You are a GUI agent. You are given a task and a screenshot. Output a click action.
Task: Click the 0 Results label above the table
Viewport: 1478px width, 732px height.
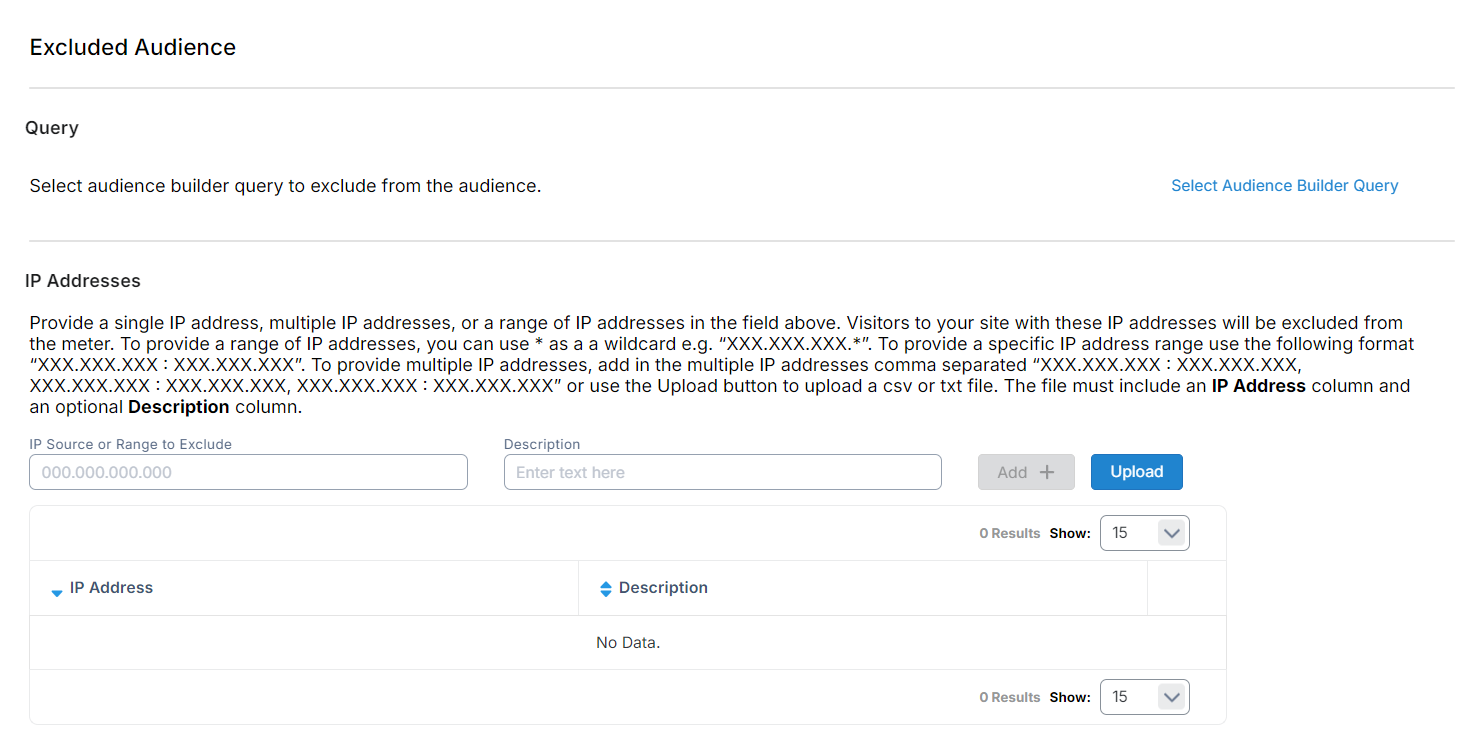pos(1009,534)
